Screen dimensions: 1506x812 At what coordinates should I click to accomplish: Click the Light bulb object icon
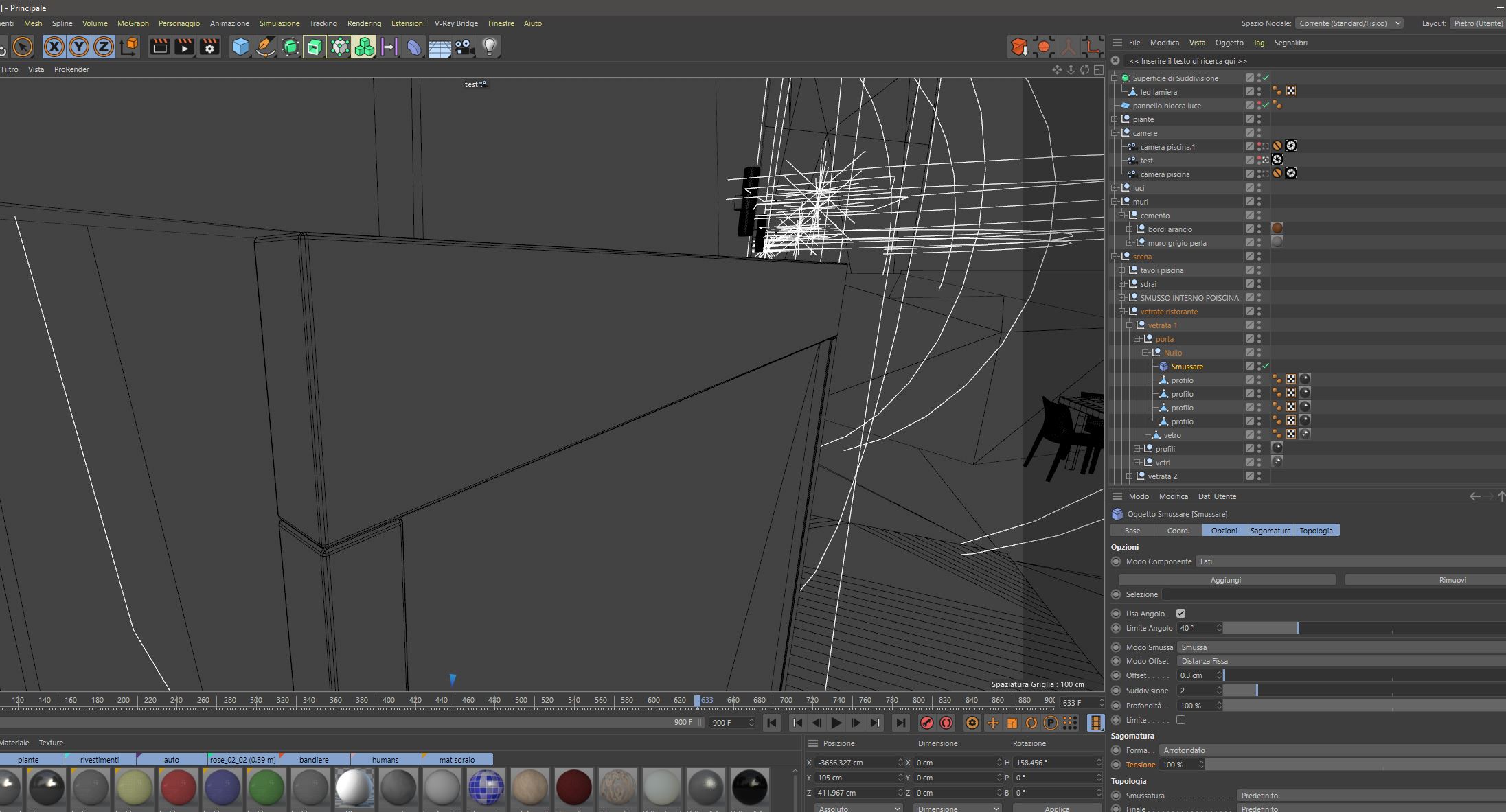[x=489, y=47]
